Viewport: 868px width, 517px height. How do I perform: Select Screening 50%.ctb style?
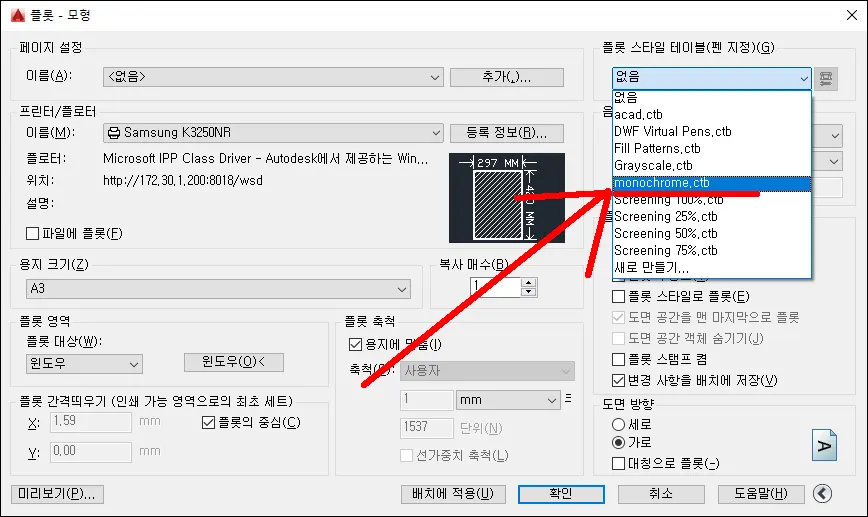[x=711, y=234]
